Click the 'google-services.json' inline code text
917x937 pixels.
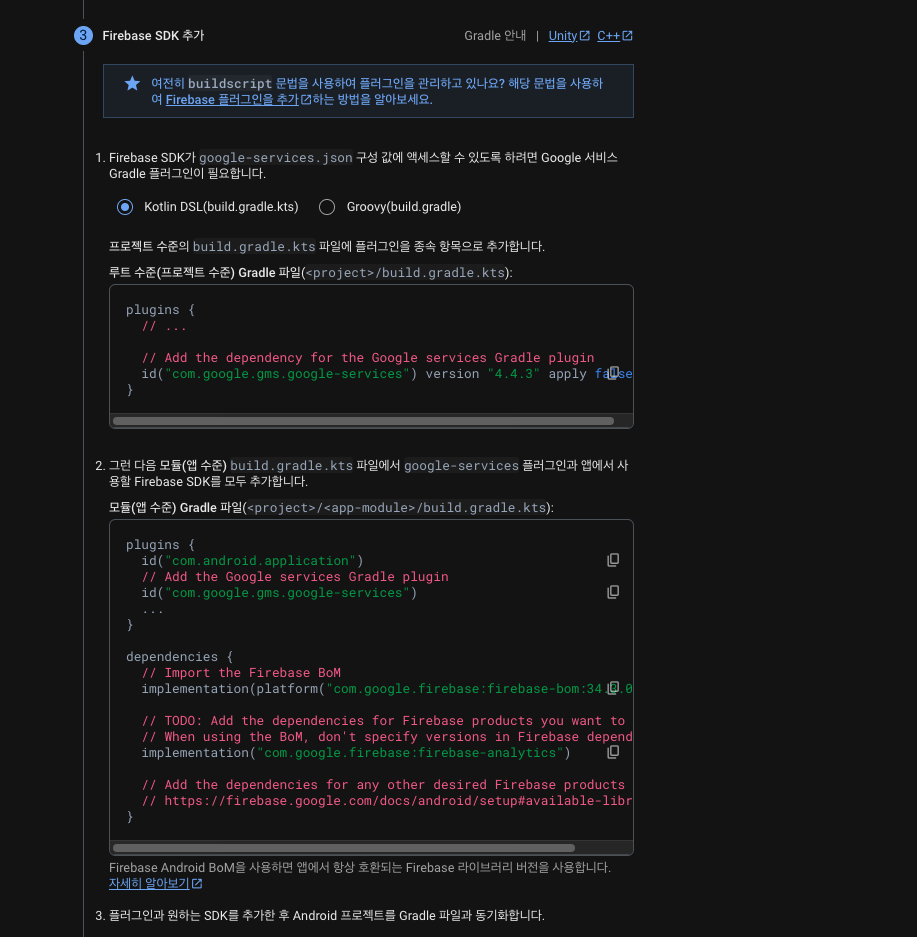tap(275, 158)
